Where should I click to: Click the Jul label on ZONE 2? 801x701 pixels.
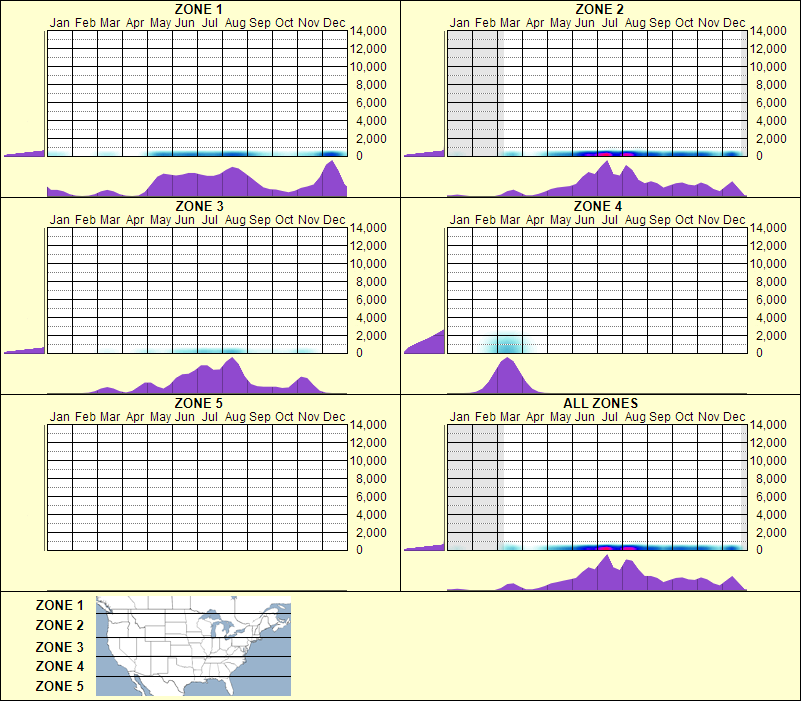[608, 21]
